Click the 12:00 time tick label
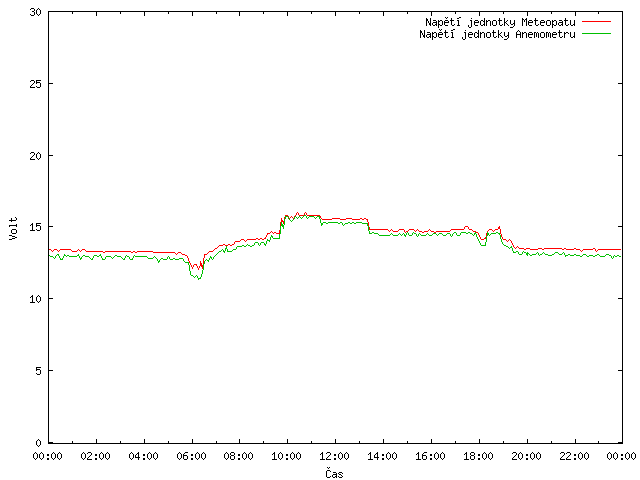The width and height of the screenshot is (640, 480). click(334, 456)
